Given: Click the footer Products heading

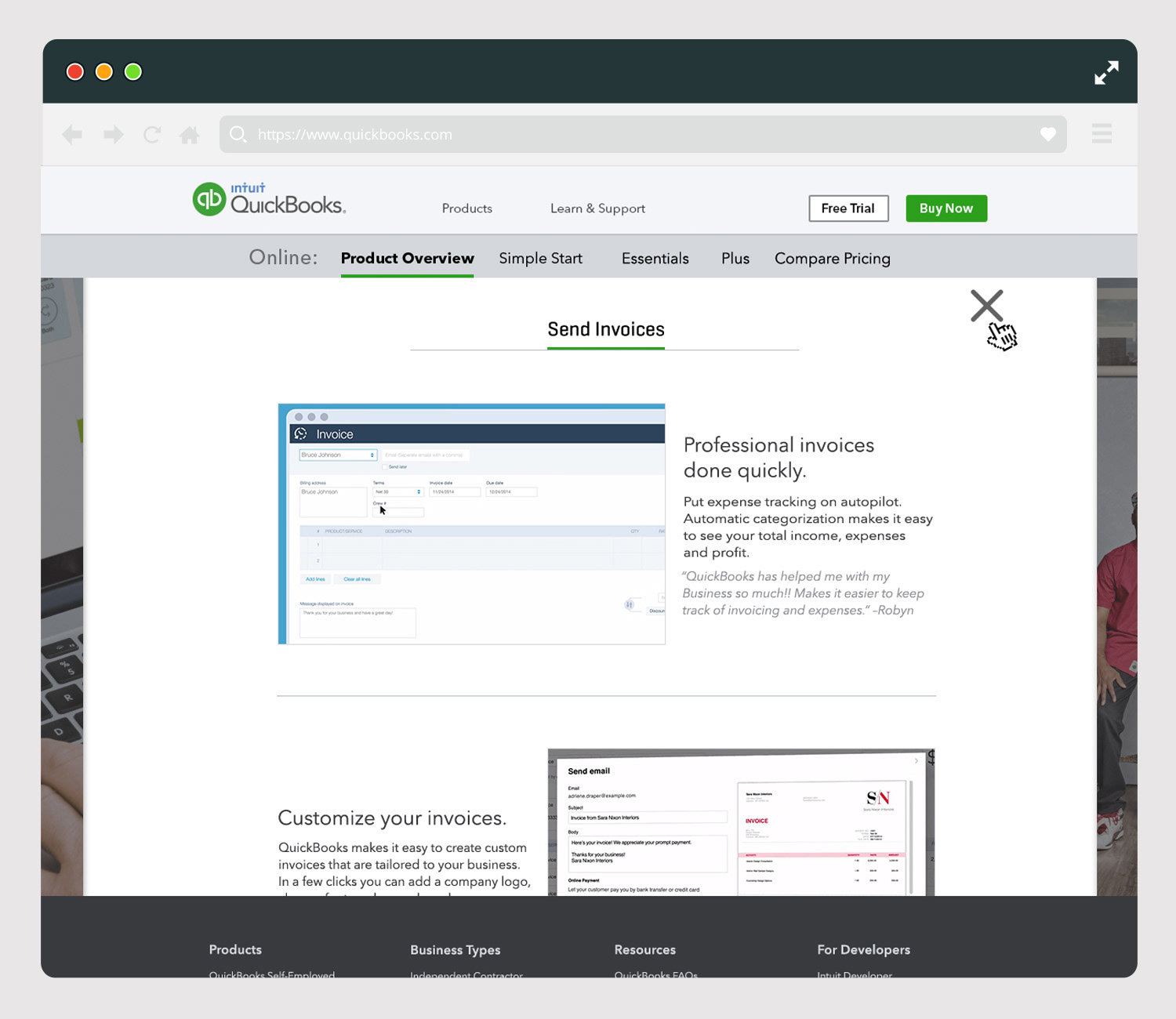Looking at the screenshot, I should pyautogui.click(x=235, y=949).
